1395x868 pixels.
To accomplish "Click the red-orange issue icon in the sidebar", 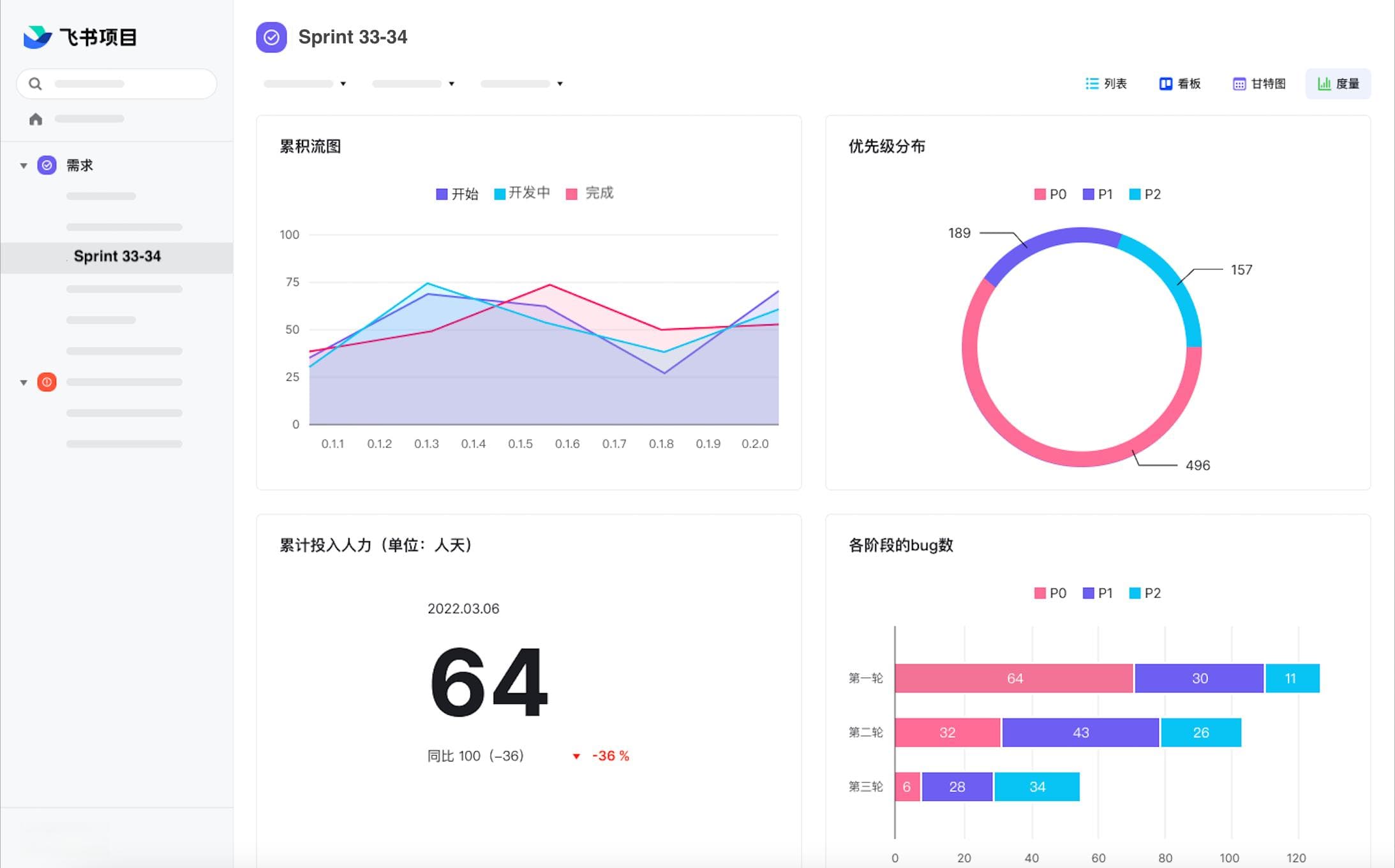I will 47,382.
